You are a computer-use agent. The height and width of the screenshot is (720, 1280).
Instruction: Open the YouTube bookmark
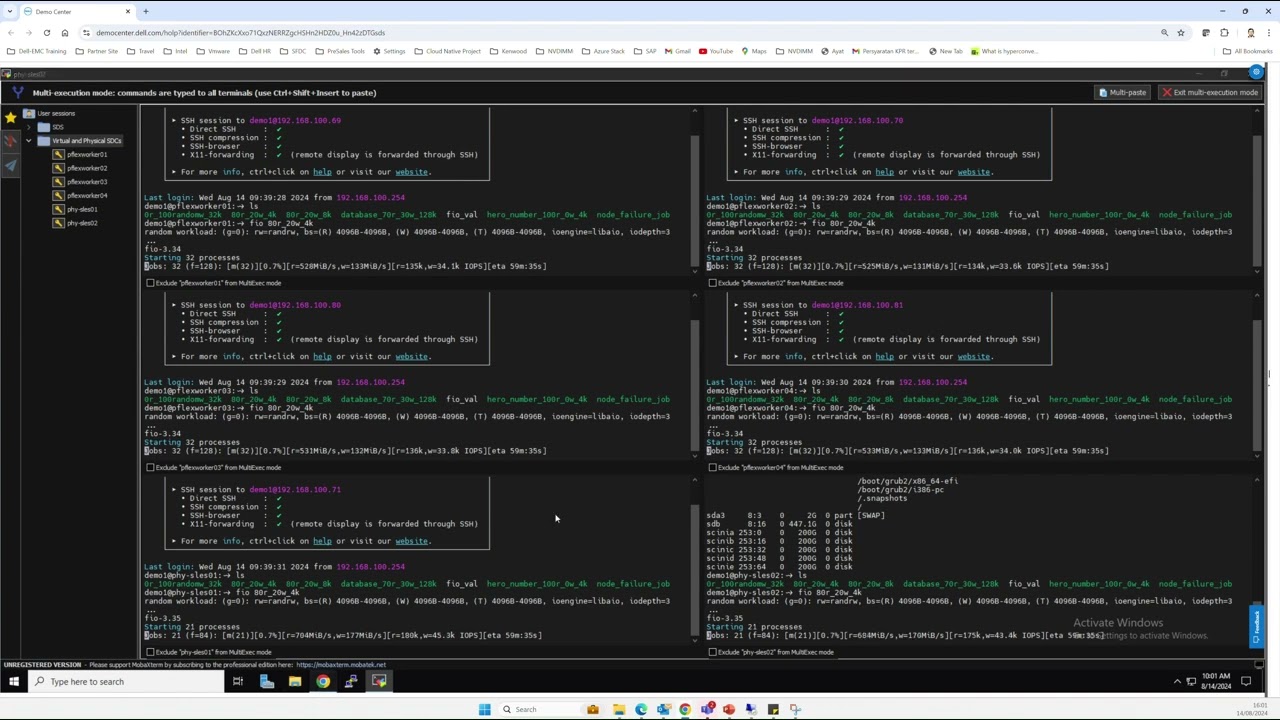pyautogui.click(x=715, y=51)
